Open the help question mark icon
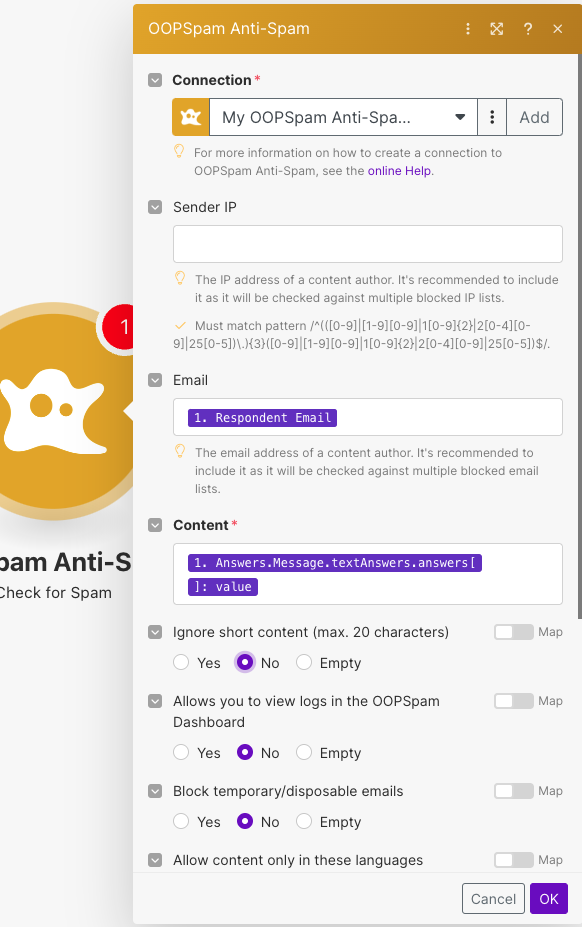This screenshot has height=927, width=582. tap(528, 29)
